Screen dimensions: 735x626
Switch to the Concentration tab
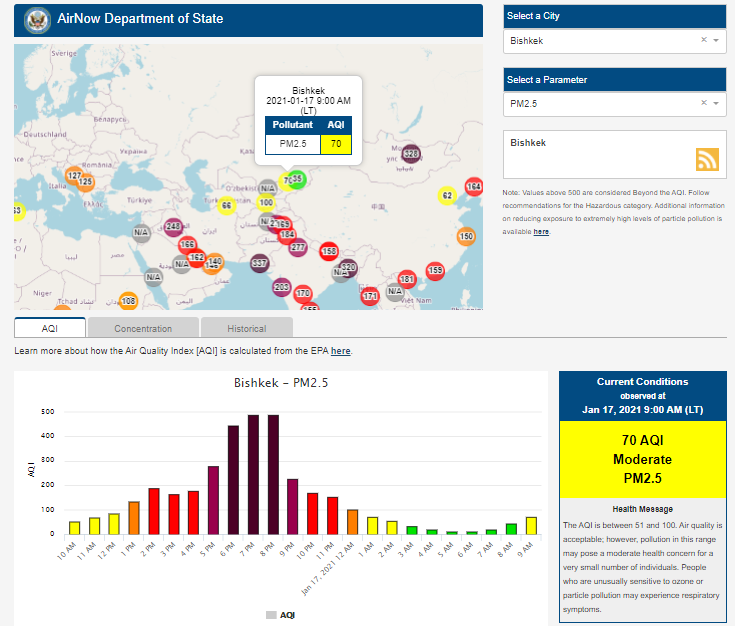click(x=143, y=328)
